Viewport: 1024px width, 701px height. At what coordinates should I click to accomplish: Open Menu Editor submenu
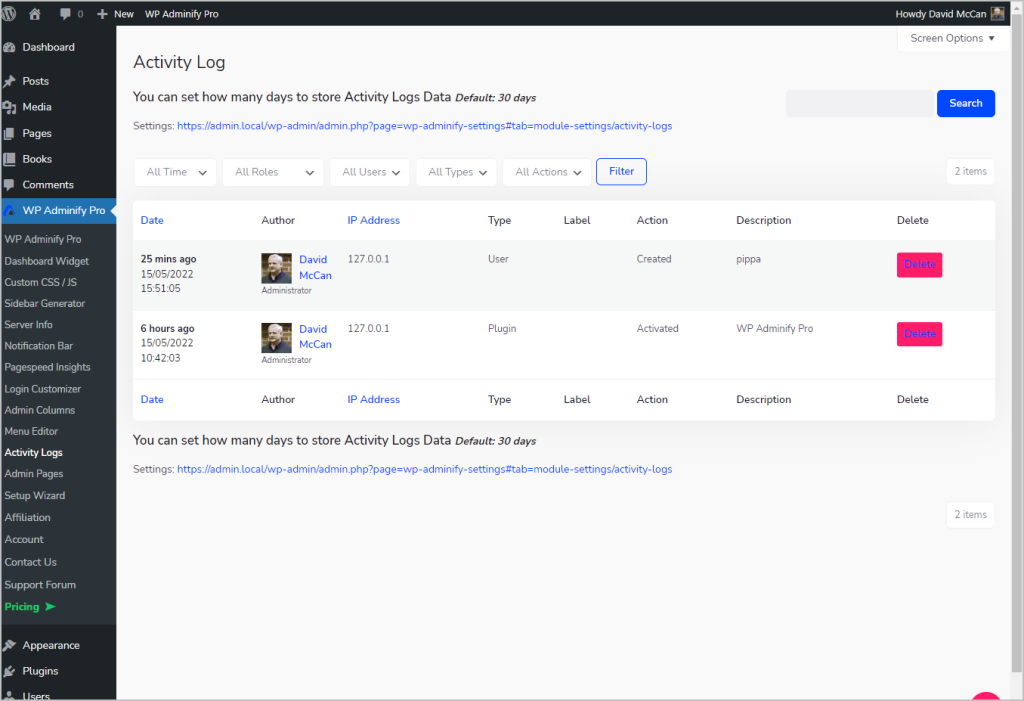click(x=31, y=431)
